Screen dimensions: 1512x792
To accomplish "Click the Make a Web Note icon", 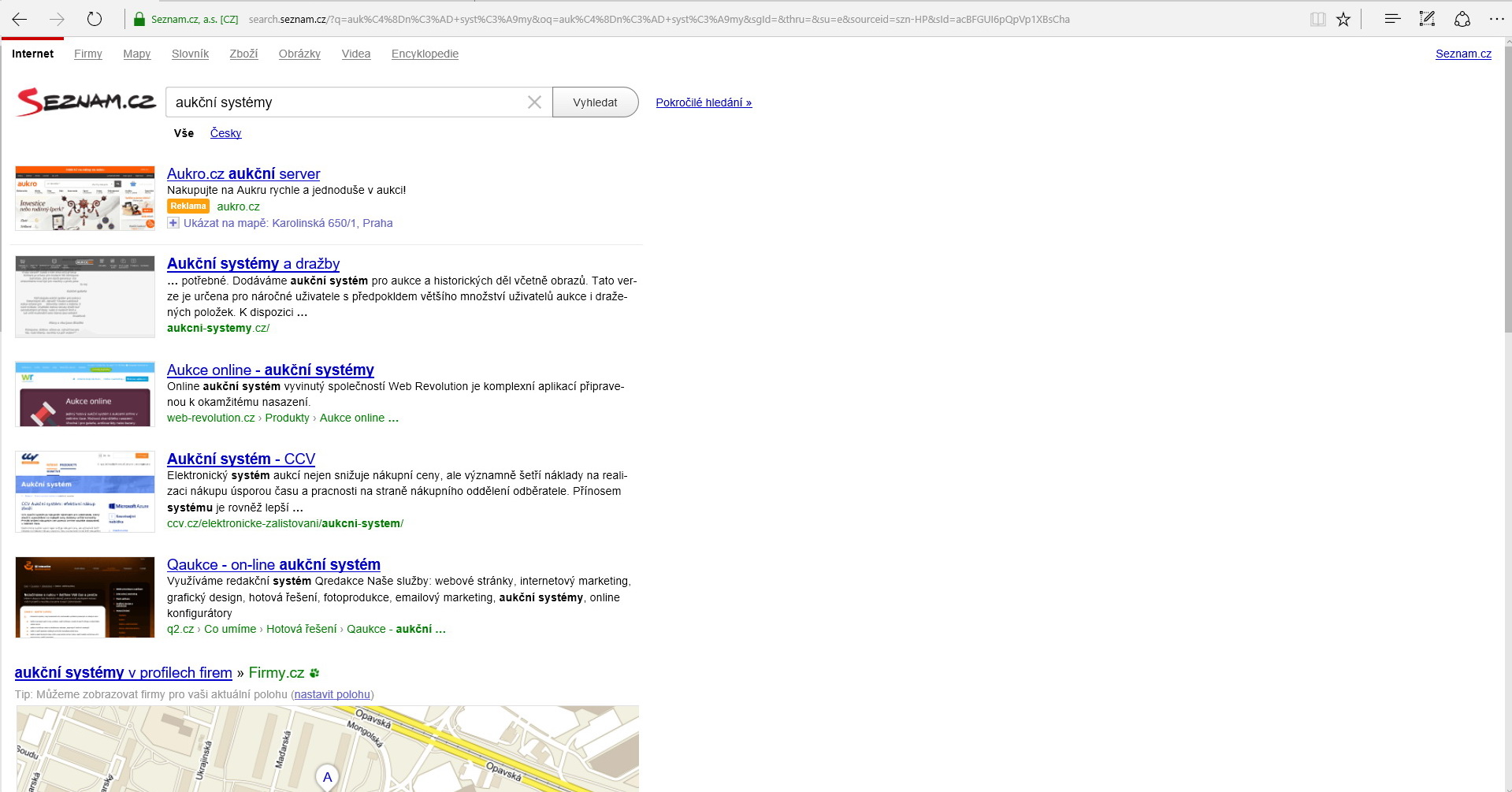I will [x=1427, y=19].
